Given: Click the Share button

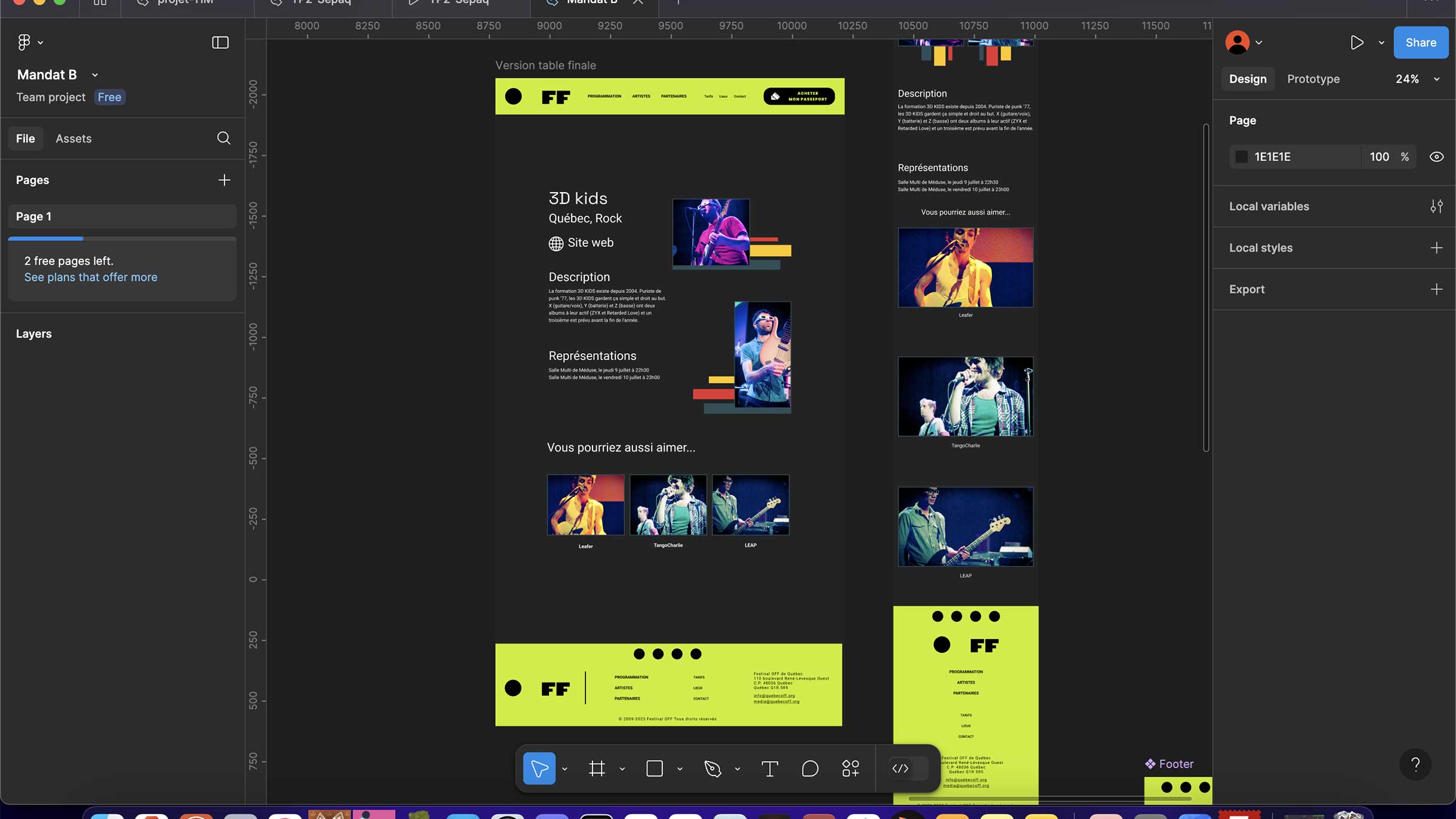Looking at the screenshot, I should 1420,42.
